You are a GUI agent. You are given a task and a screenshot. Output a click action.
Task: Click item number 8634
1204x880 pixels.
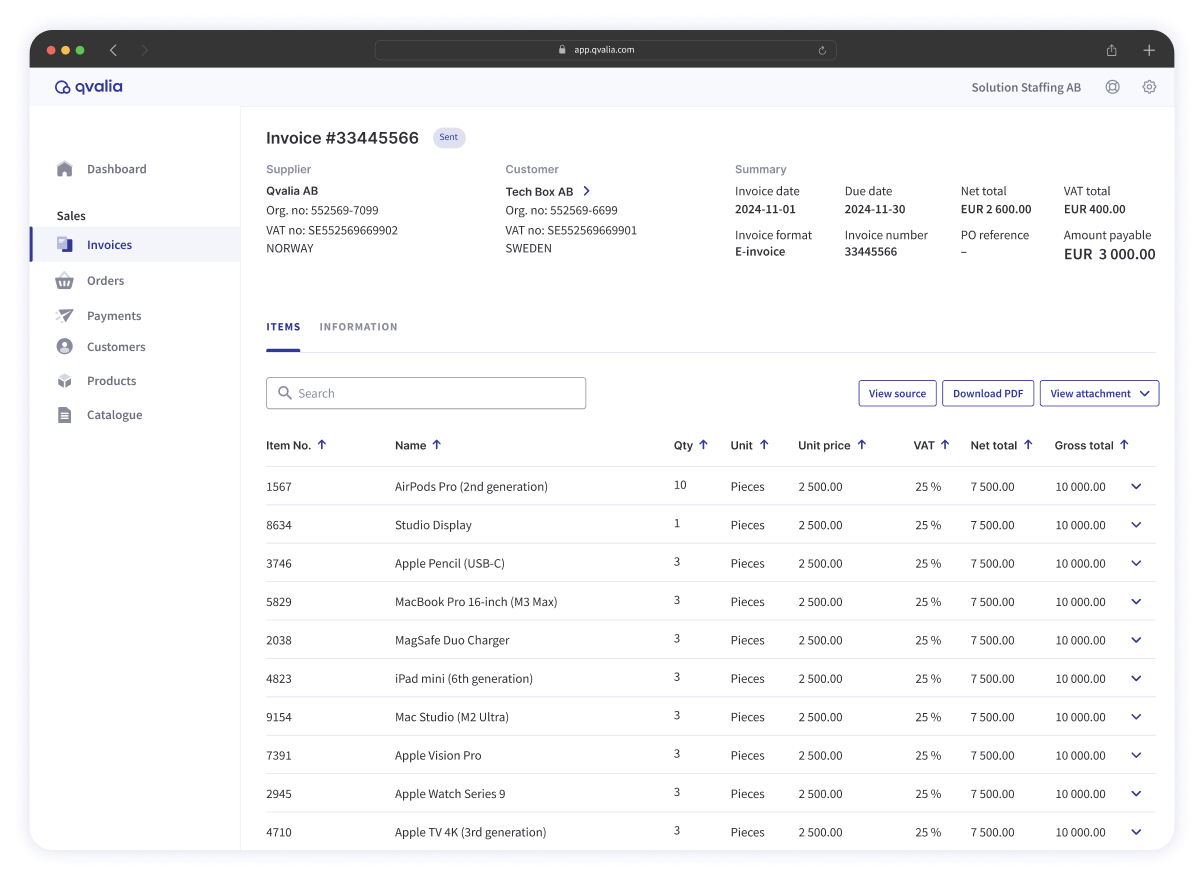279,525
